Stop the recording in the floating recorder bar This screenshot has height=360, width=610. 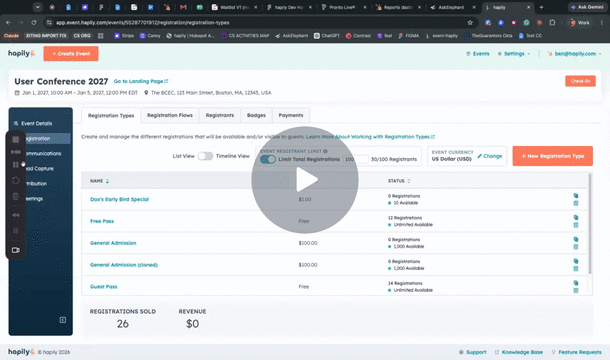16,139
